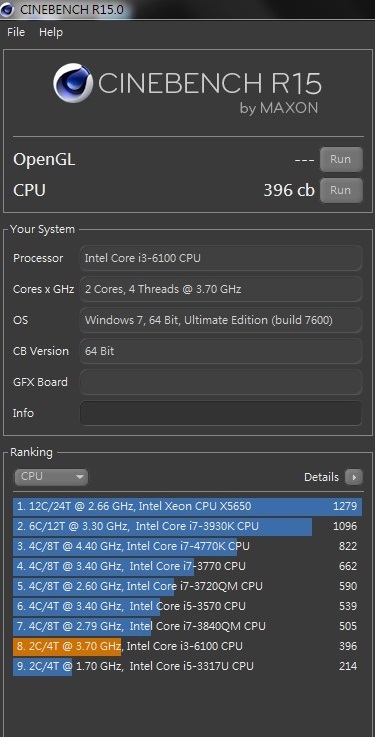
Task: Click the Processor field with i3-6100
Action: (221, 258)
